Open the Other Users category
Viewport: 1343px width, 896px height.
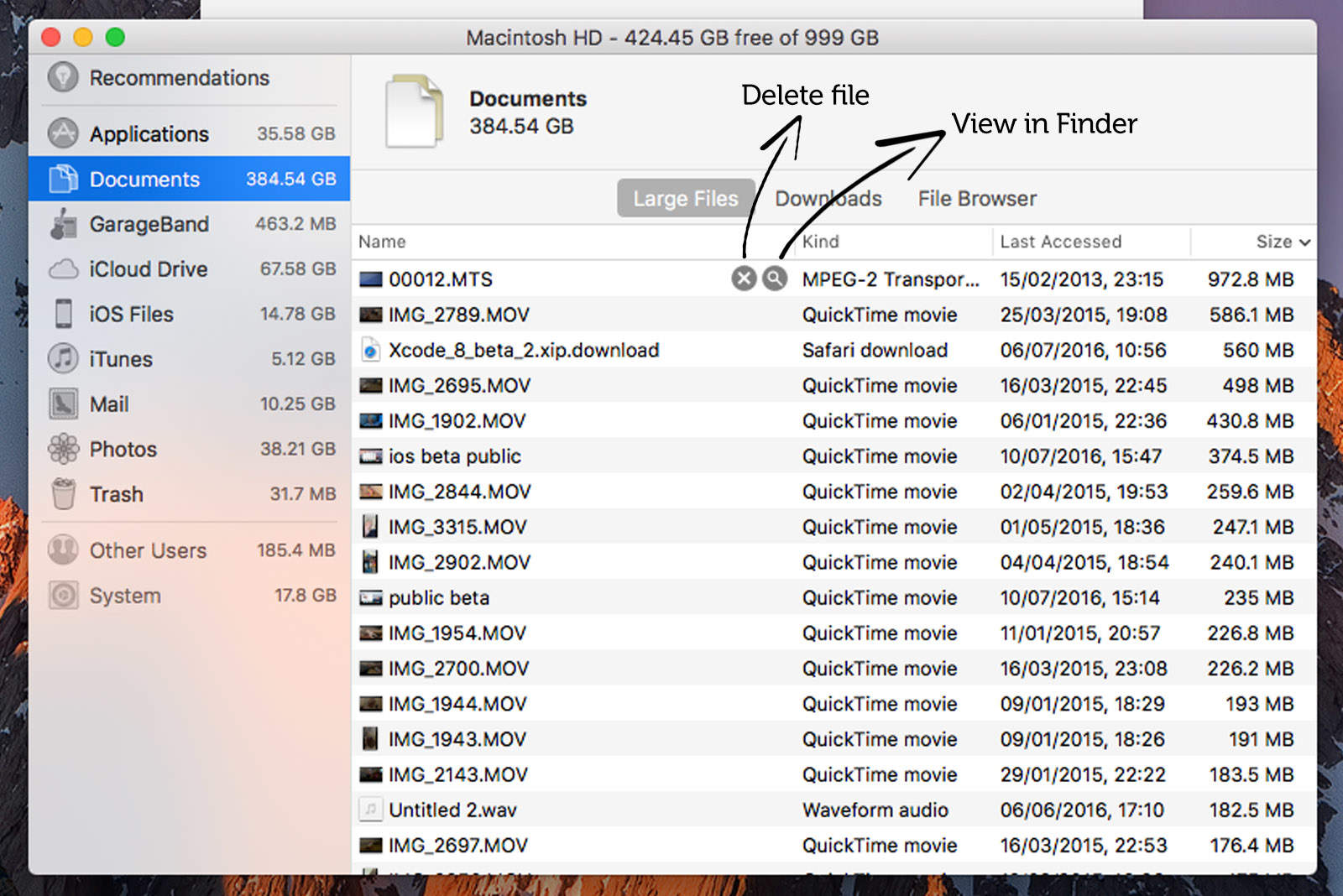click(x=148, y=550)
